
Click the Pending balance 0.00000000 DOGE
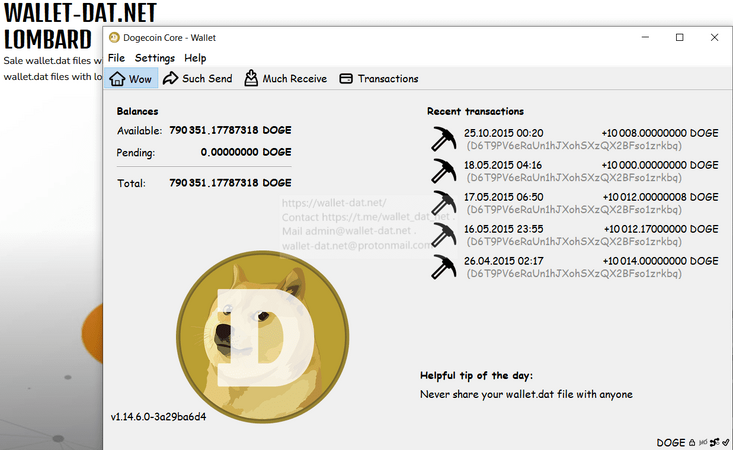coord(246,152)
